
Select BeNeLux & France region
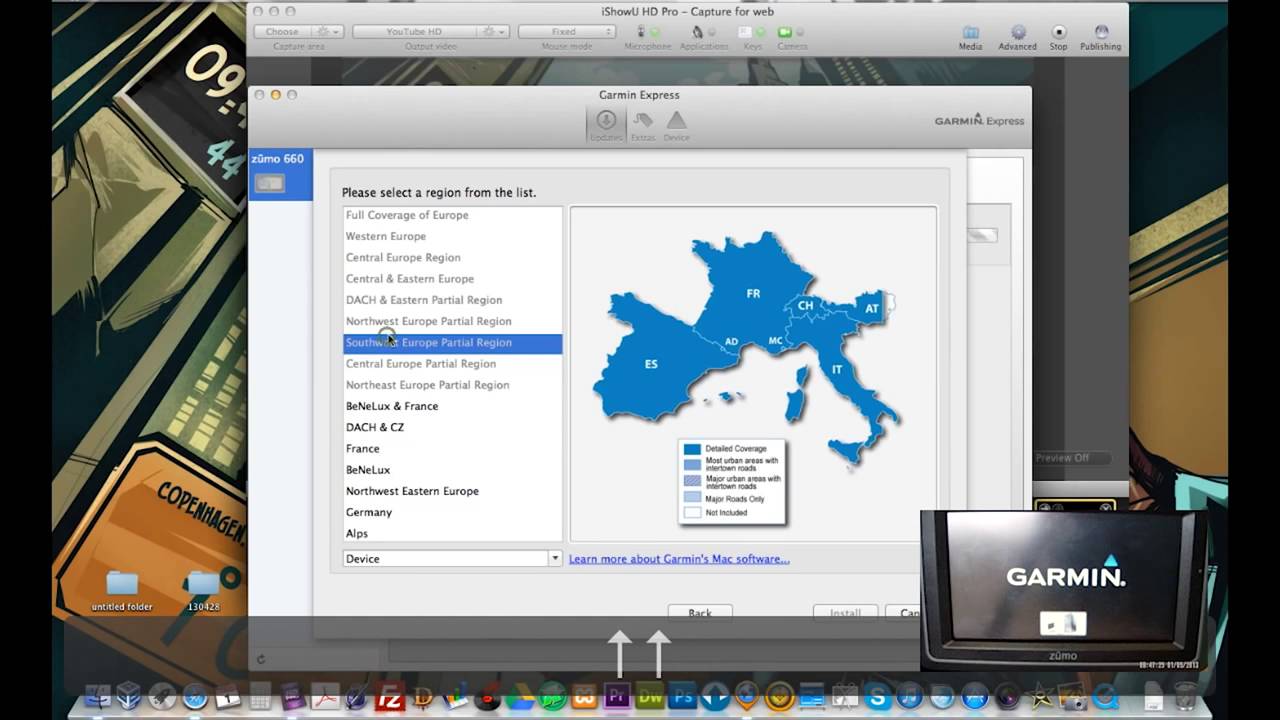point(452,406)
